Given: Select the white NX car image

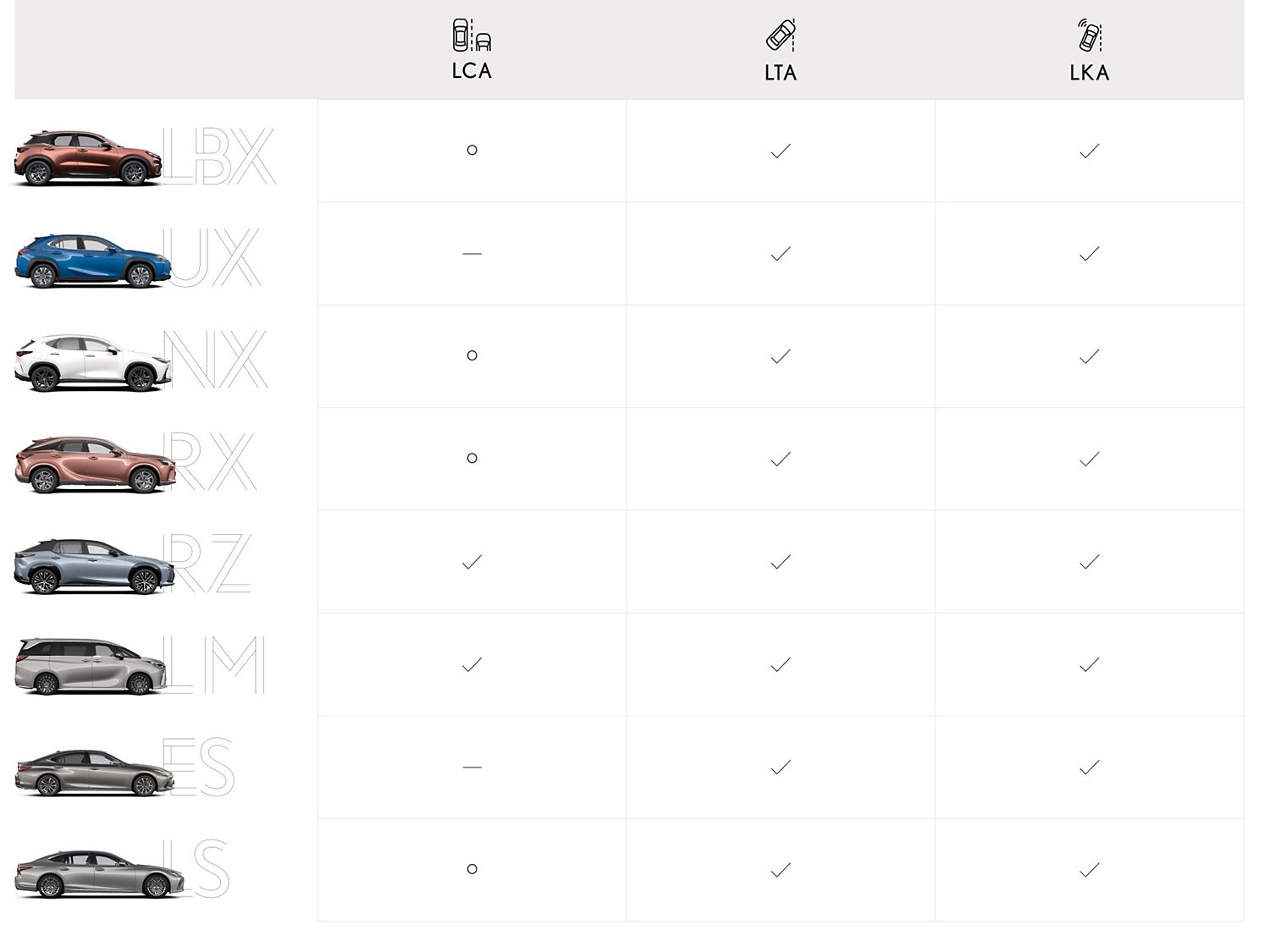Looking at the screenshot, I should pyautogui.click(x=92, y=363).
